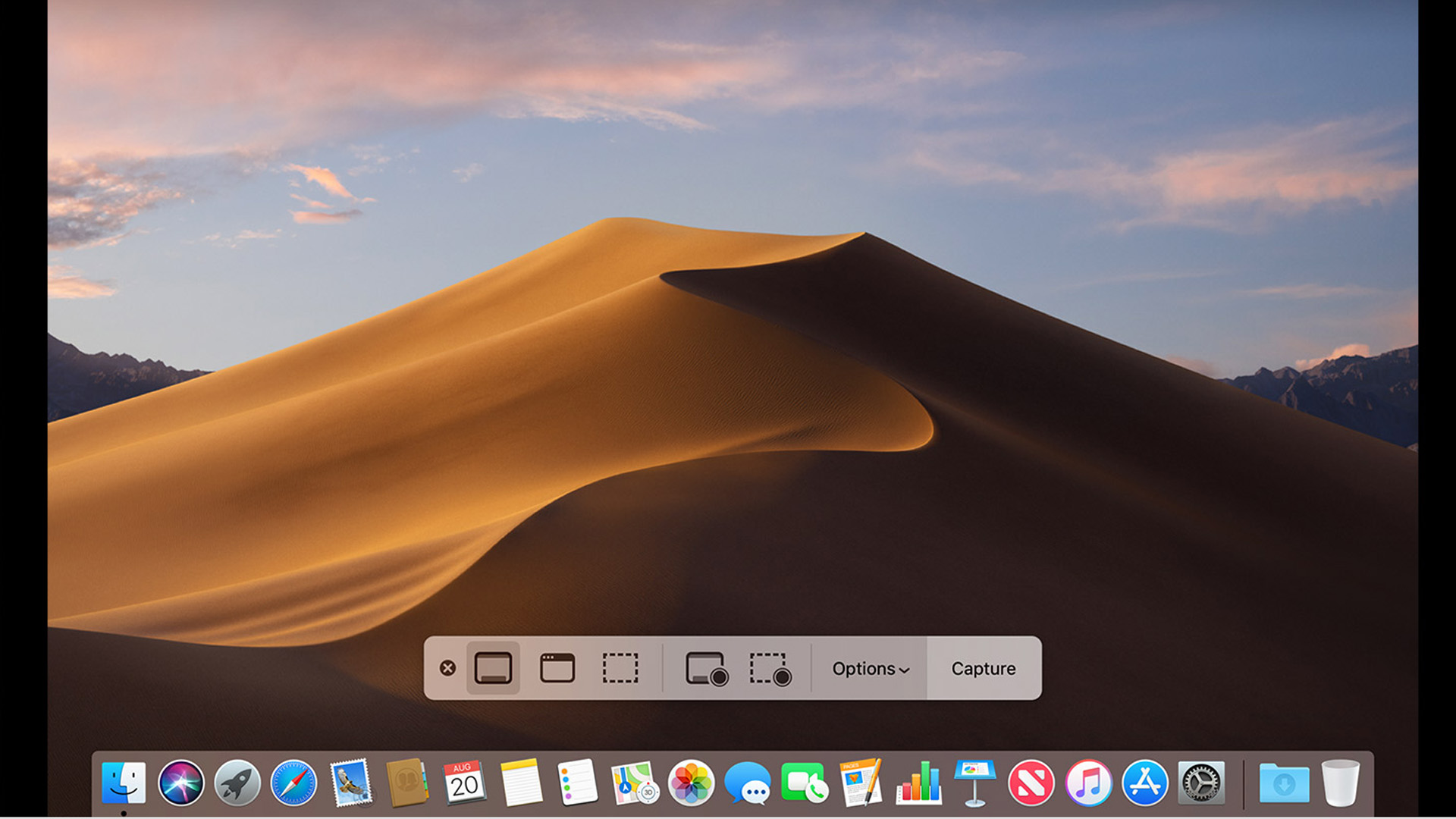The image size is (1456, 819).
Task: Select Capture Selected Window mode
Action: [x=557, y=668]
